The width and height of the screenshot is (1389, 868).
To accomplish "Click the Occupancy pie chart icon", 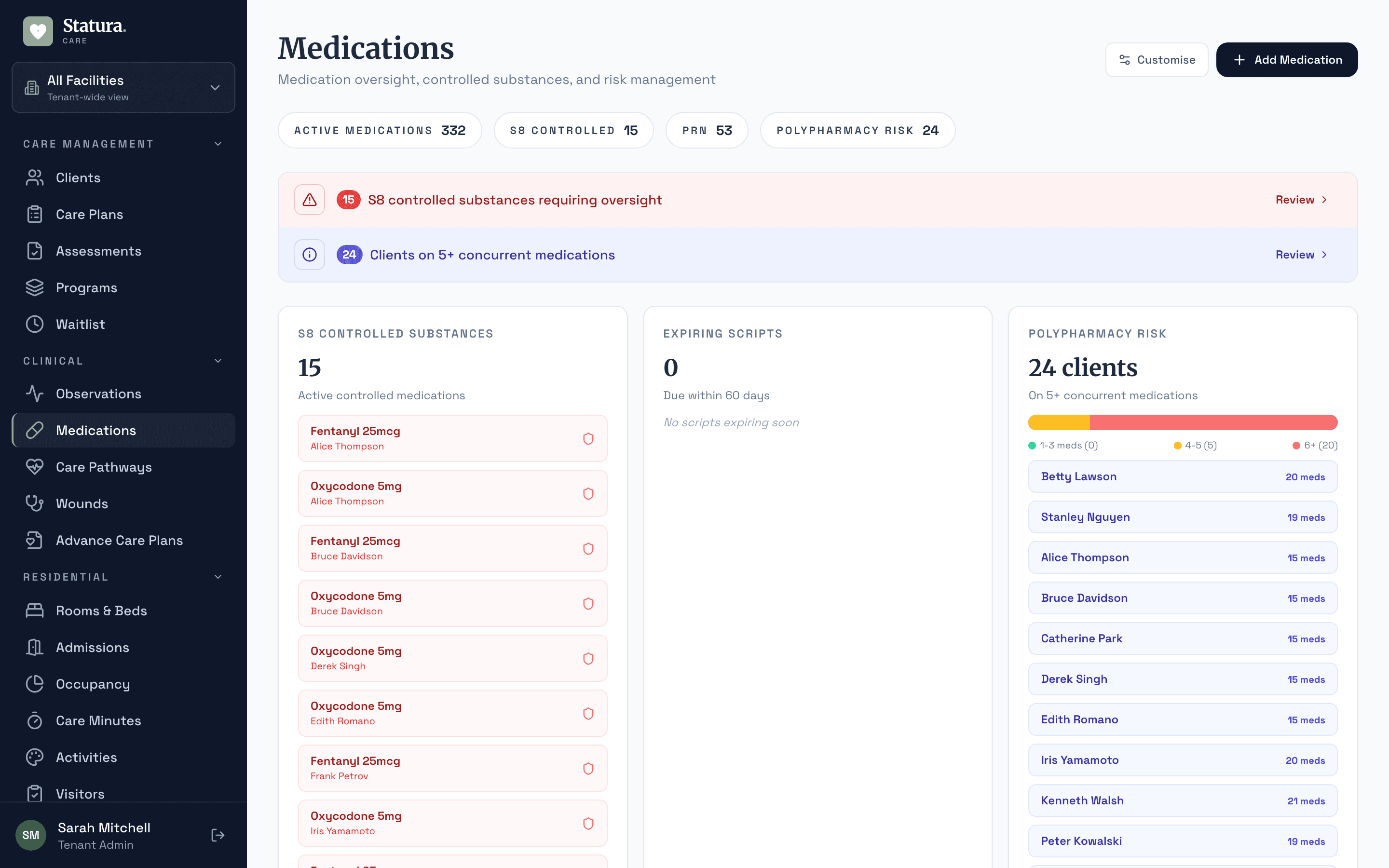I will click(35, 684).
